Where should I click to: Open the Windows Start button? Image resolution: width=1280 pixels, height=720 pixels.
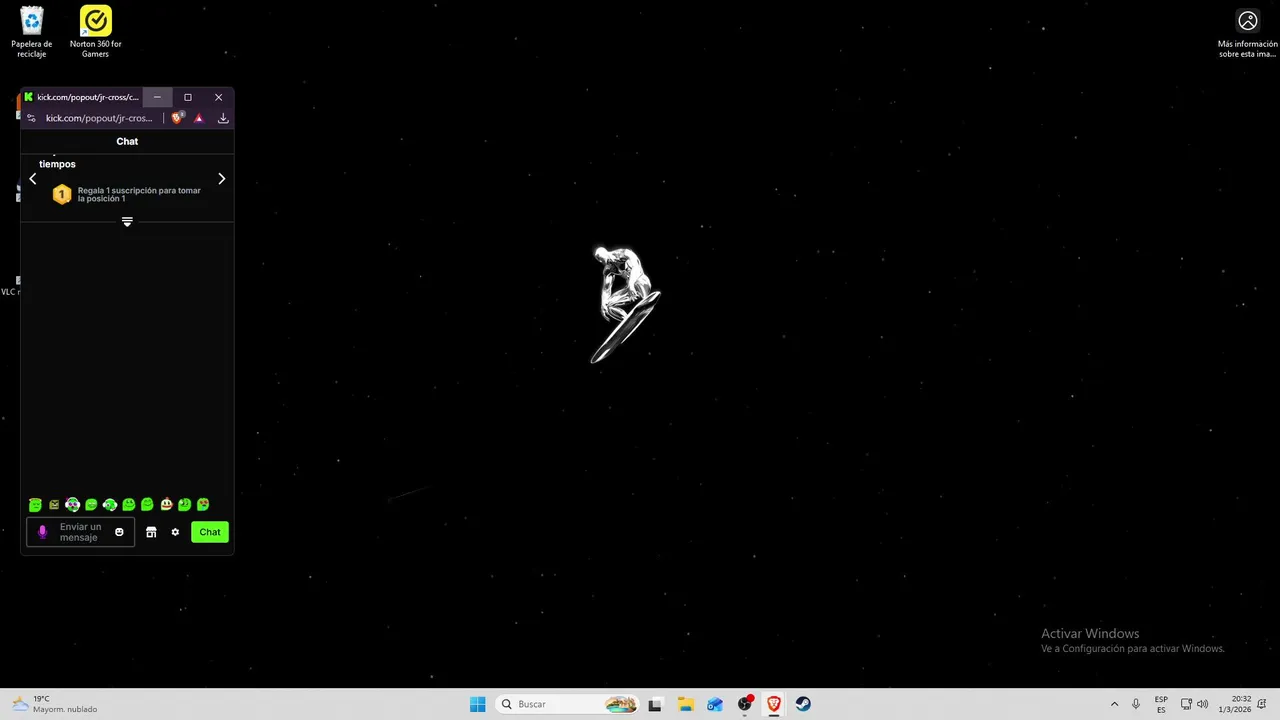(478, 704)
